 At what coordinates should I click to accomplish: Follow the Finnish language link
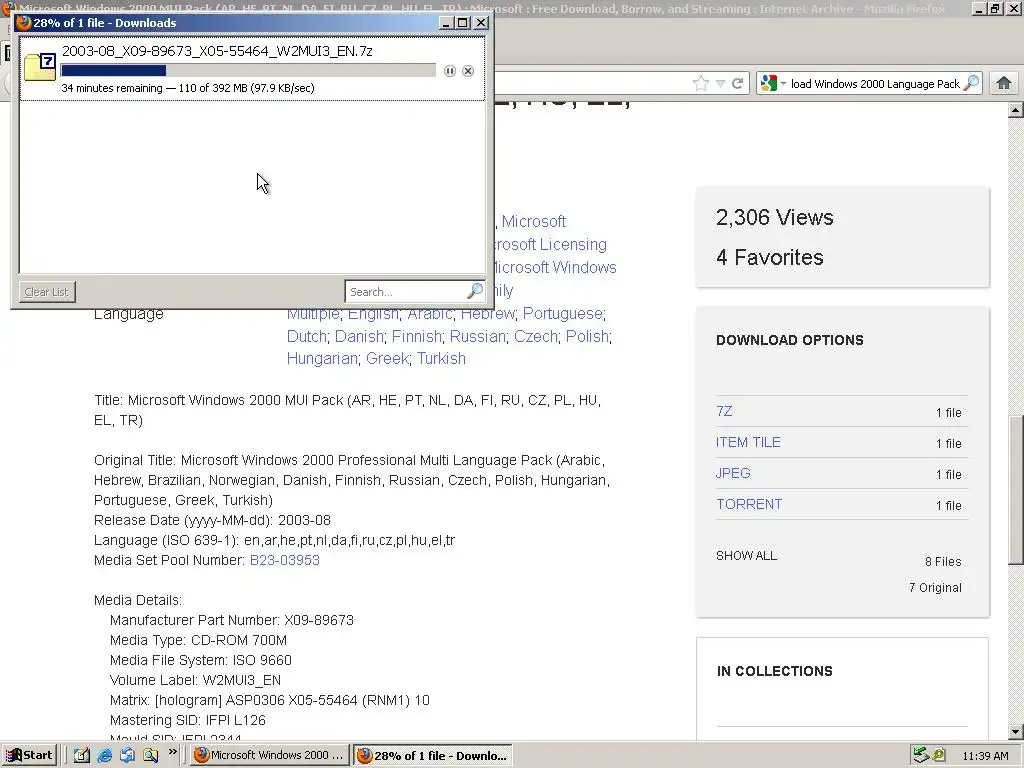click(417, 336)
